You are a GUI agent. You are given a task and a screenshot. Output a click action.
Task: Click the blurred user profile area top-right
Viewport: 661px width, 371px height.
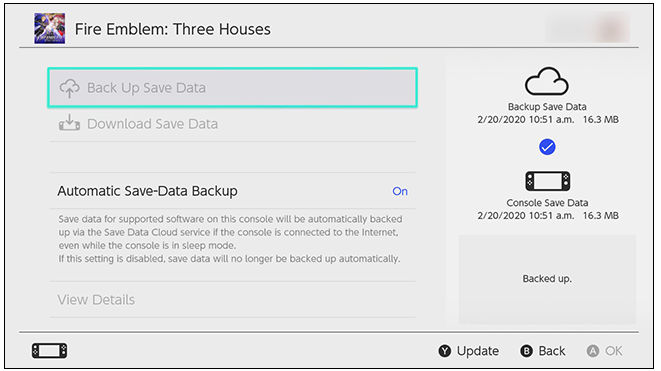[588, 28]
